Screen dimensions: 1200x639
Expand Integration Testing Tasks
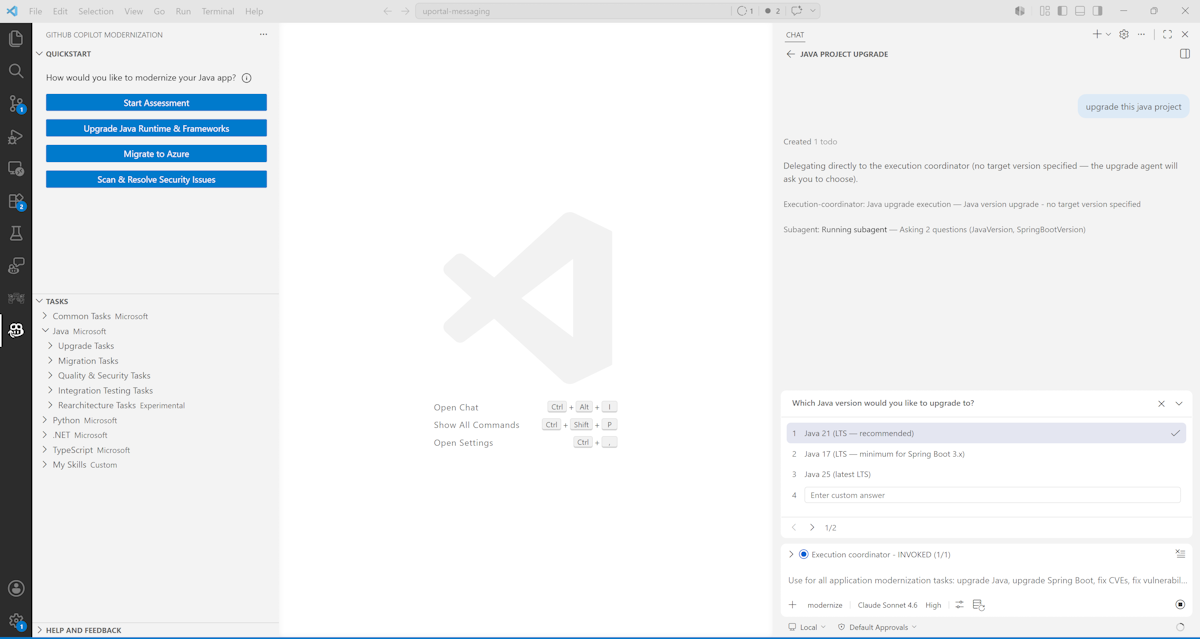[x=50, y=391]
